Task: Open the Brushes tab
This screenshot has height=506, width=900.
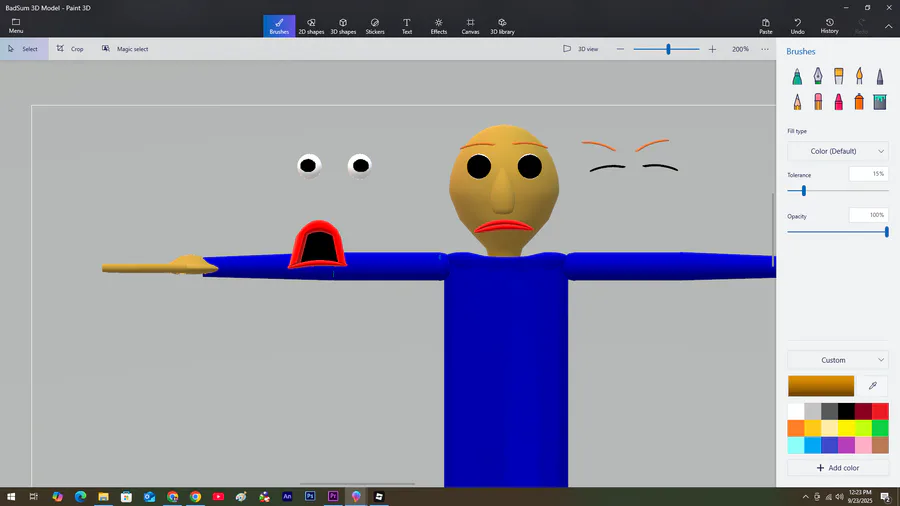Action: [x=279, y=26]
